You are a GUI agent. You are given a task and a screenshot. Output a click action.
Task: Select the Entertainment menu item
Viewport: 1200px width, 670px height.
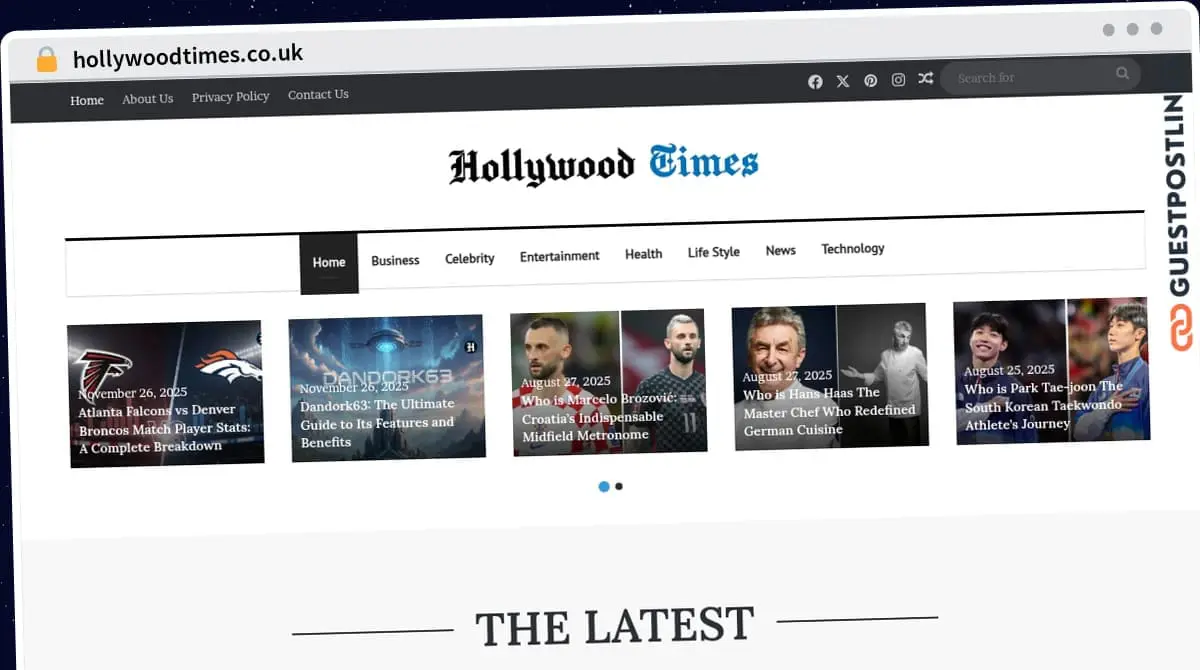pyautogui.click(x=559, y=256)
